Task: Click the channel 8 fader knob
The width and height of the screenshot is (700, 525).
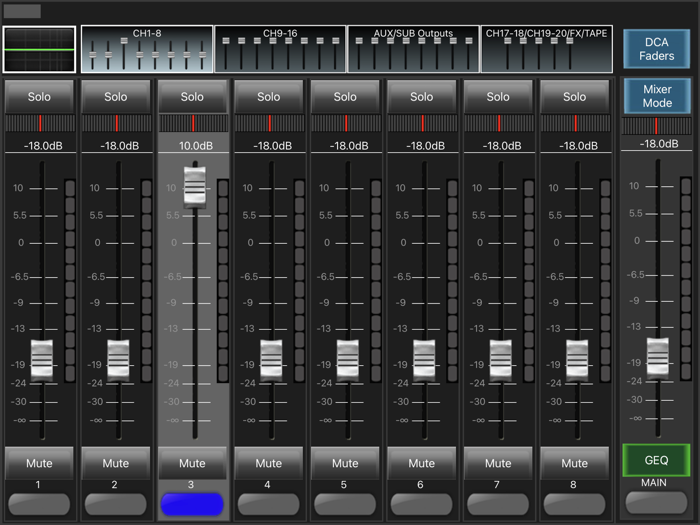Action: (x=577, y=360)
